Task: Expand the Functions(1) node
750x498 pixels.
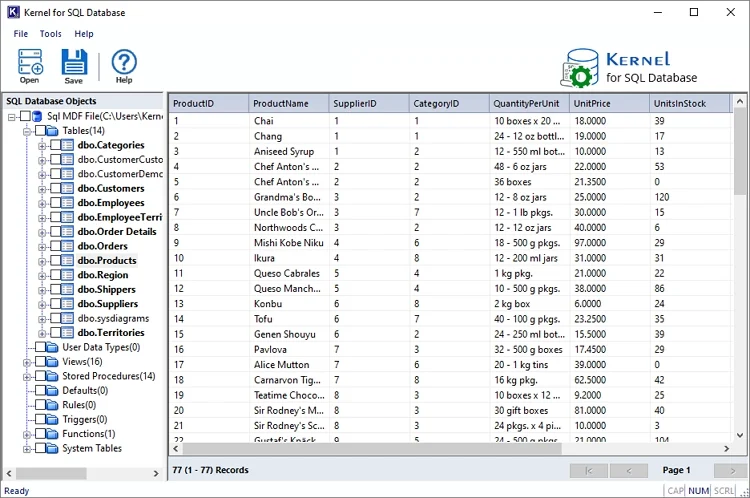Action: coord(27,435)
